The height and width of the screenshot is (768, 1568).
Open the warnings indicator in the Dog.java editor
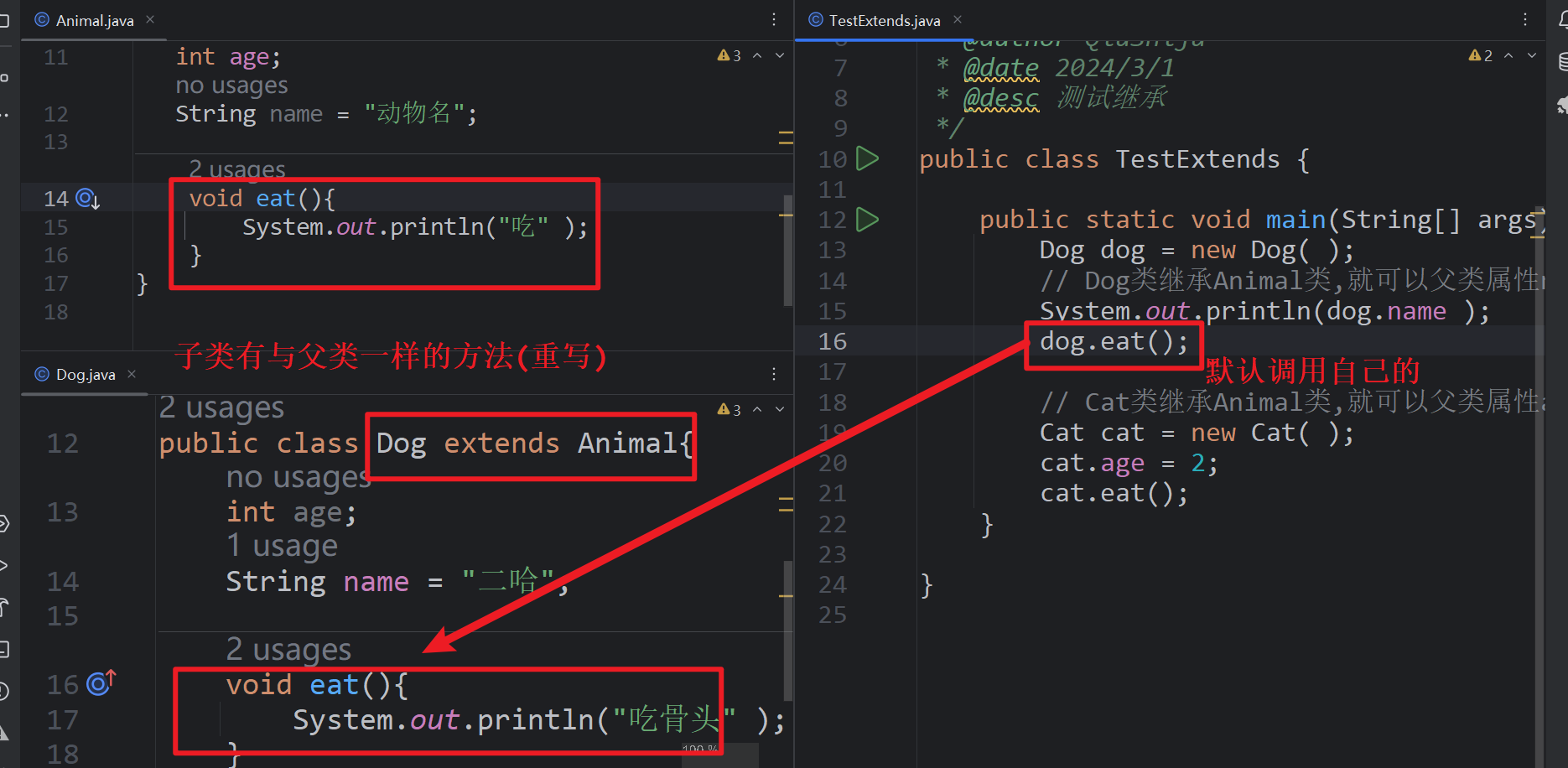(x=729, y=409)
